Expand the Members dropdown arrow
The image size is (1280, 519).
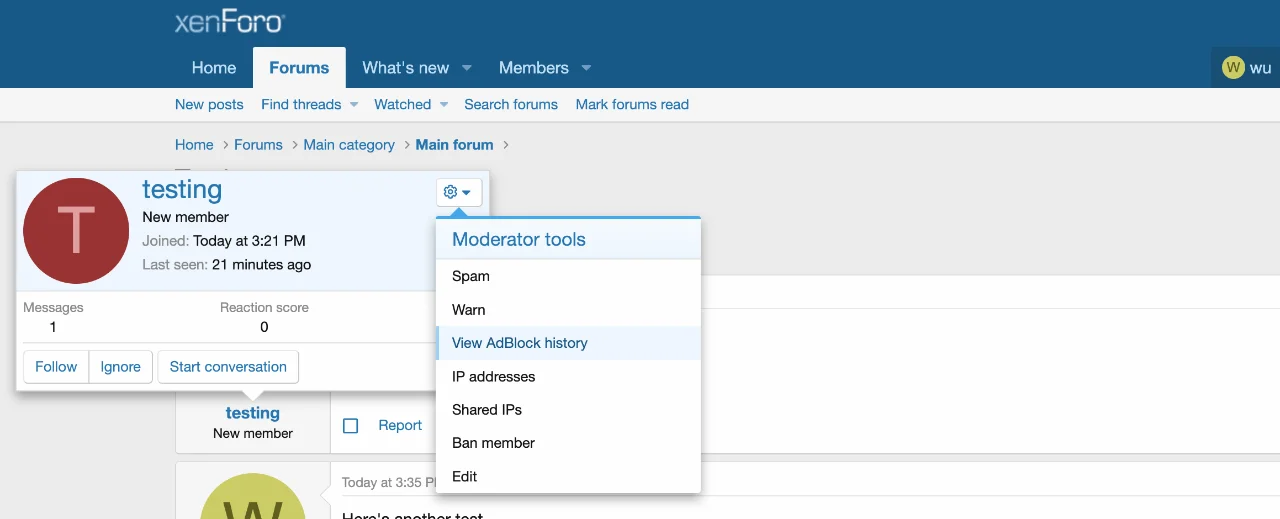click(x=586, y=68)
